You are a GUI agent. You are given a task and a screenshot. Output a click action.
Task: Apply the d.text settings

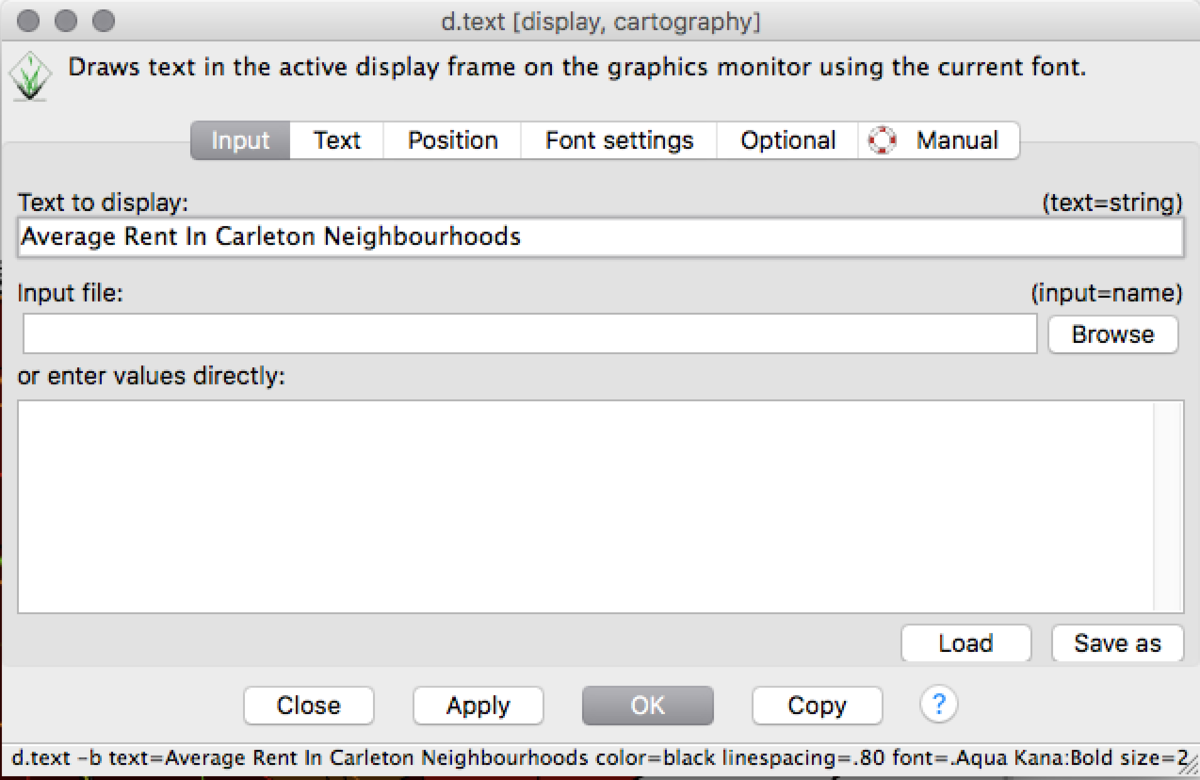(478, 706)
